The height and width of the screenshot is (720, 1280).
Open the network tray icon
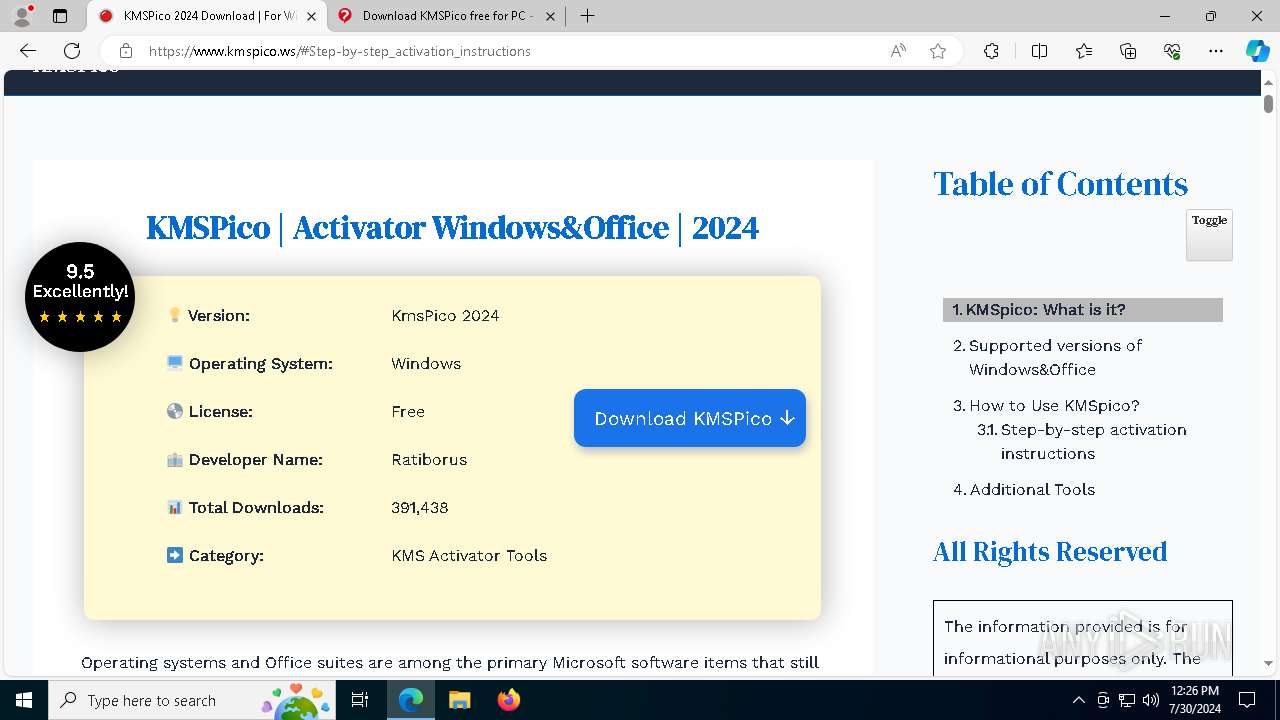1127,700
